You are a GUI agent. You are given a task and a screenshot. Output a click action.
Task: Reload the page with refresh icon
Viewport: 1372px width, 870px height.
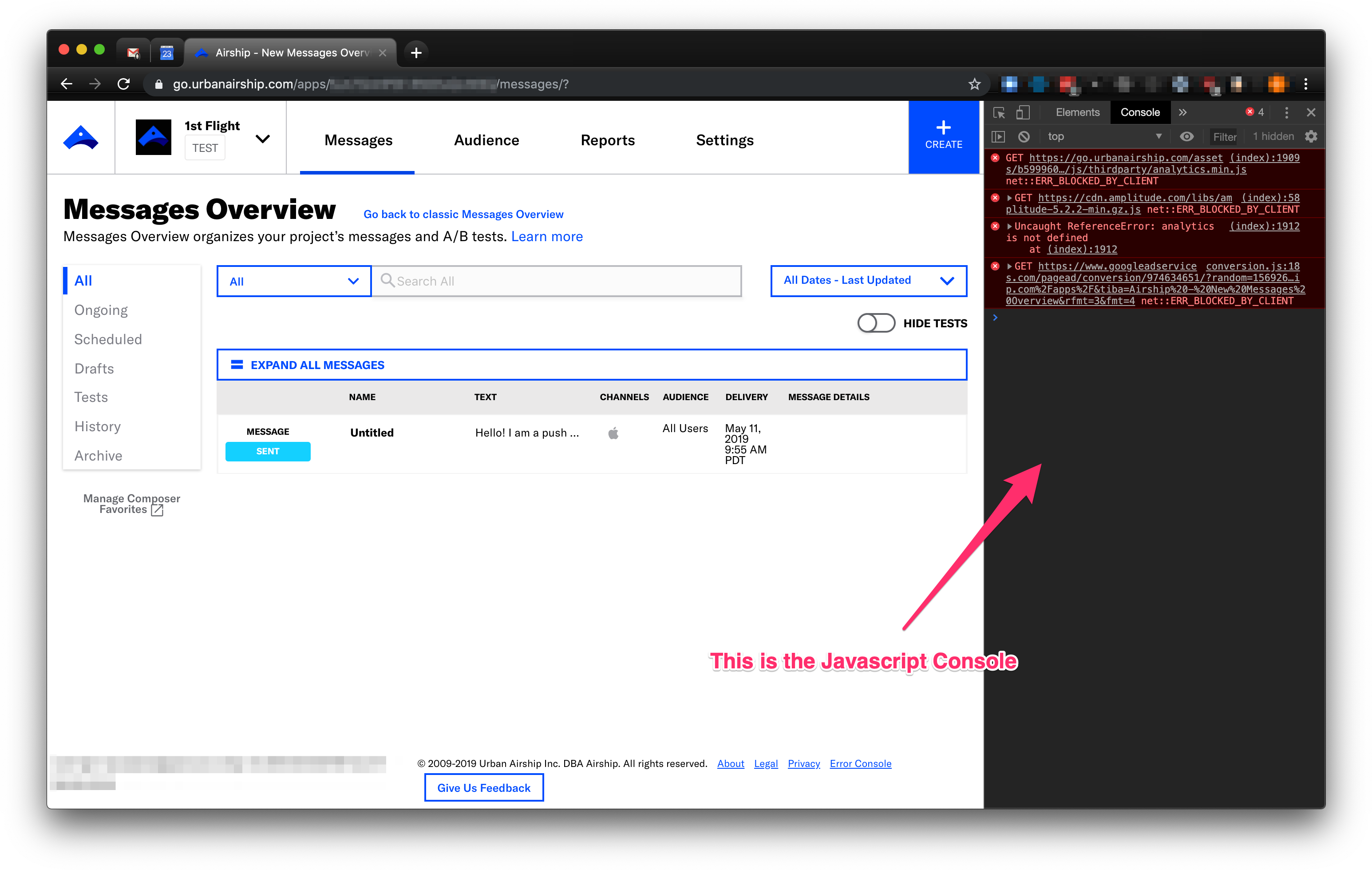click(x=123, y=84)
